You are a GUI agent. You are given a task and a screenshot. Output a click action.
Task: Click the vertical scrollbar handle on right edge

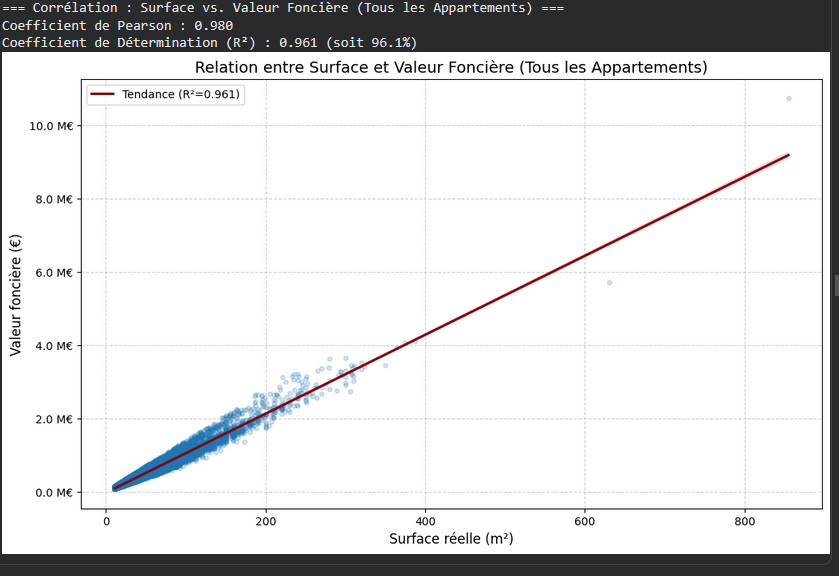click(x=835, y=283)
